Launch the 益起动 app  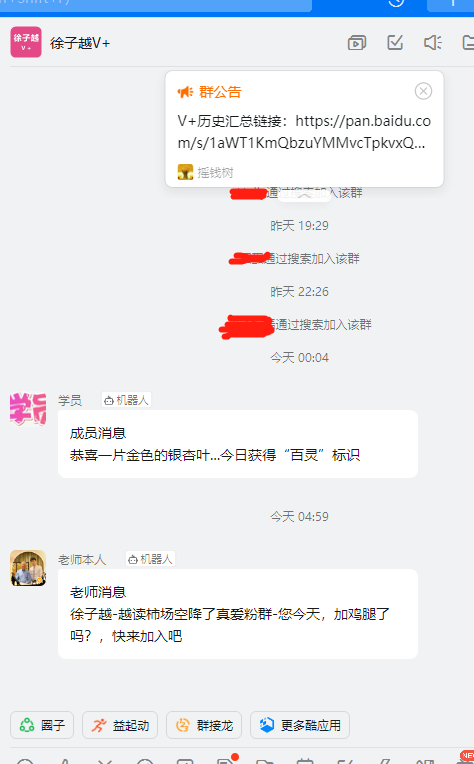click(x=120, y=725)
